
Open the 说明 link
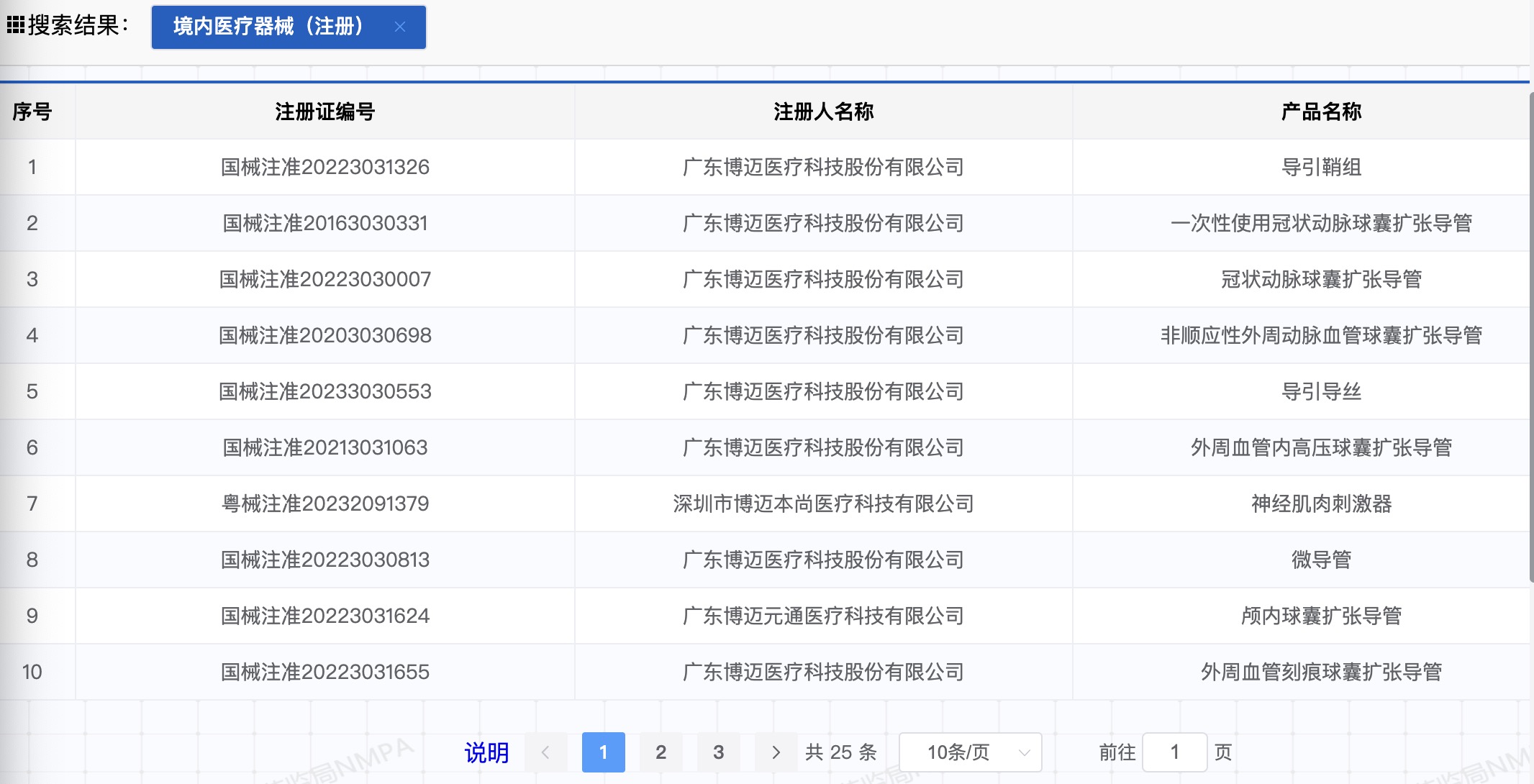click(486, 752)
